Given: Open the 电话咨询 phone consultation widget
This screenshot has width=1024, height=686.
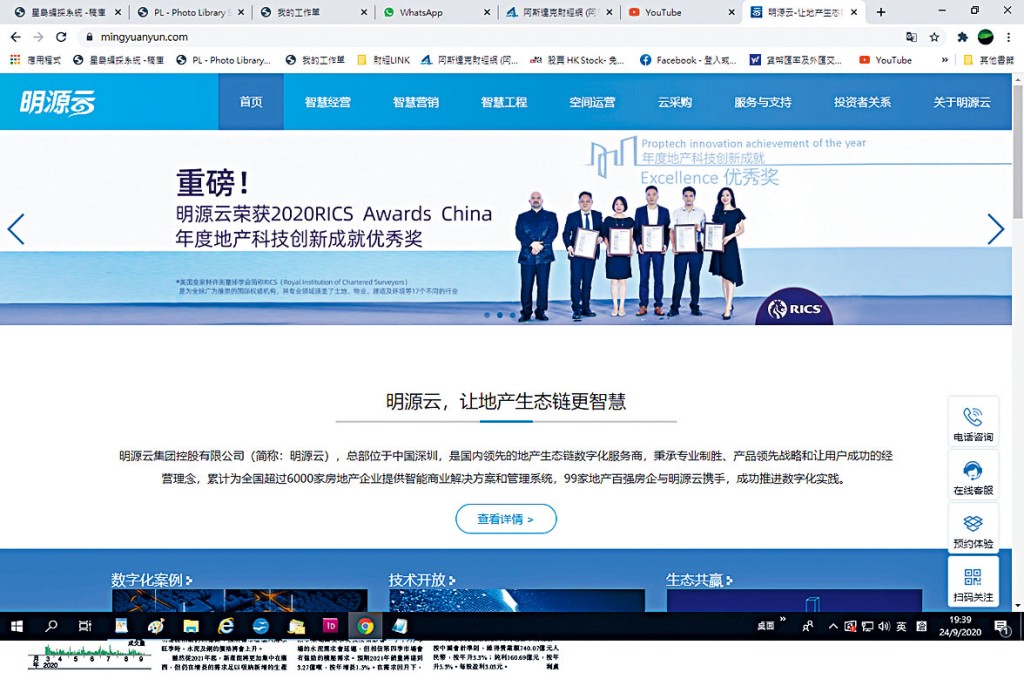Looking at the screenshot, I should click(972, 421).
